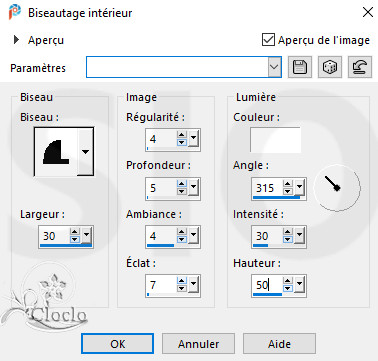
Task: Increase the Largeur value with up arrow
Action: [75, 232]
